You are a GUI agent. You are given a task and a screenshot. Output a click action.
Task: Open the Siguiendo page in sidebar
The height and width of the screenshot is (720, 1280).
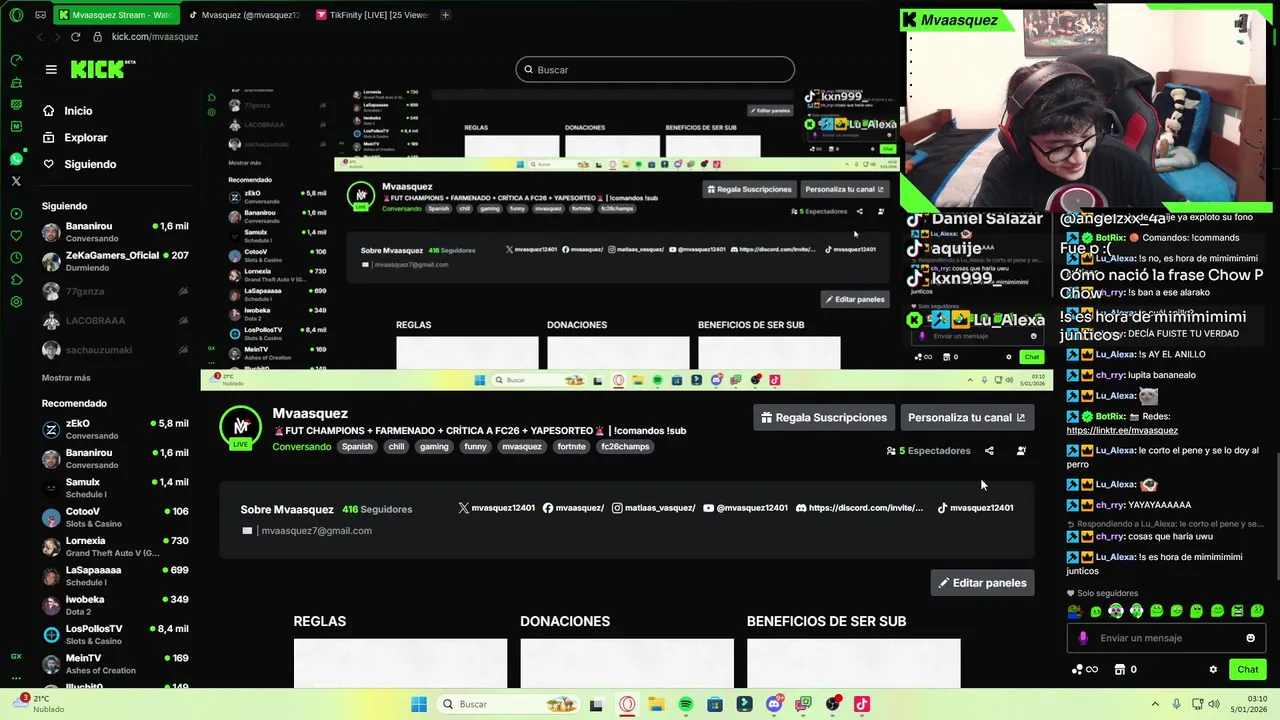click(x=90, y=164)
